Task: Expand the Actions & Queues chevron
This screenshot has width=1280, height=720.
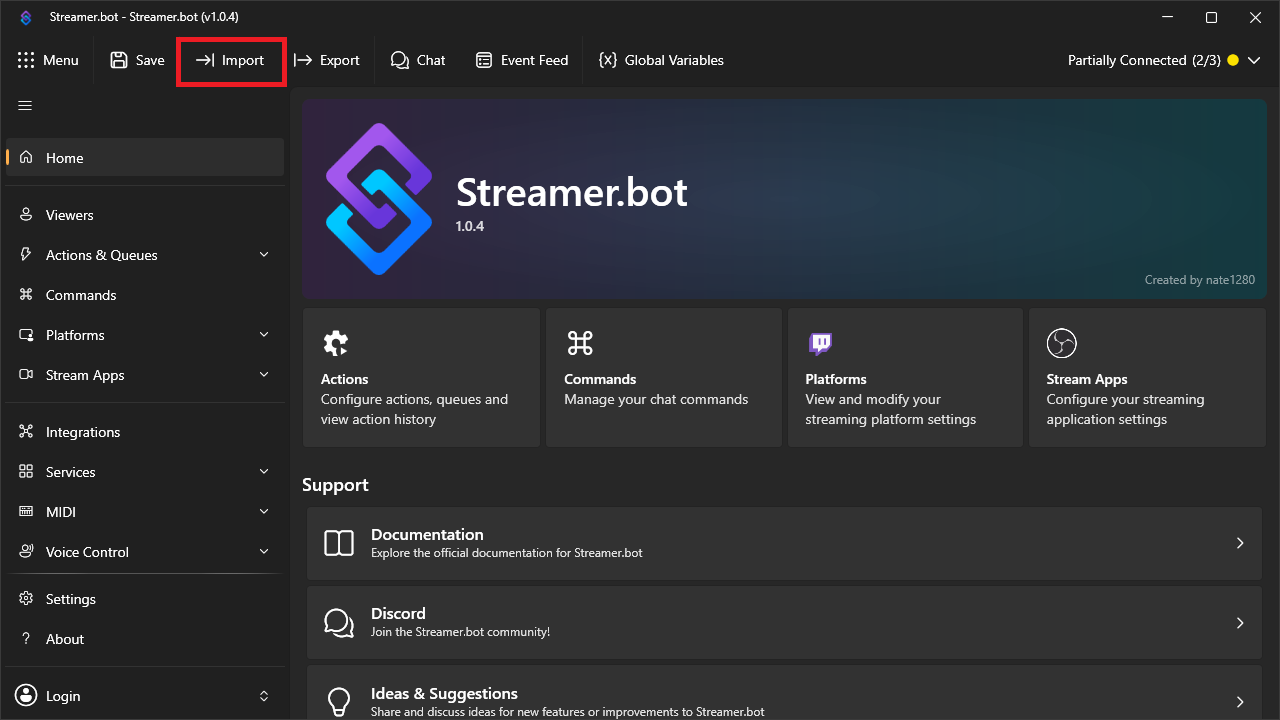Action: click(x=264, y=255)
